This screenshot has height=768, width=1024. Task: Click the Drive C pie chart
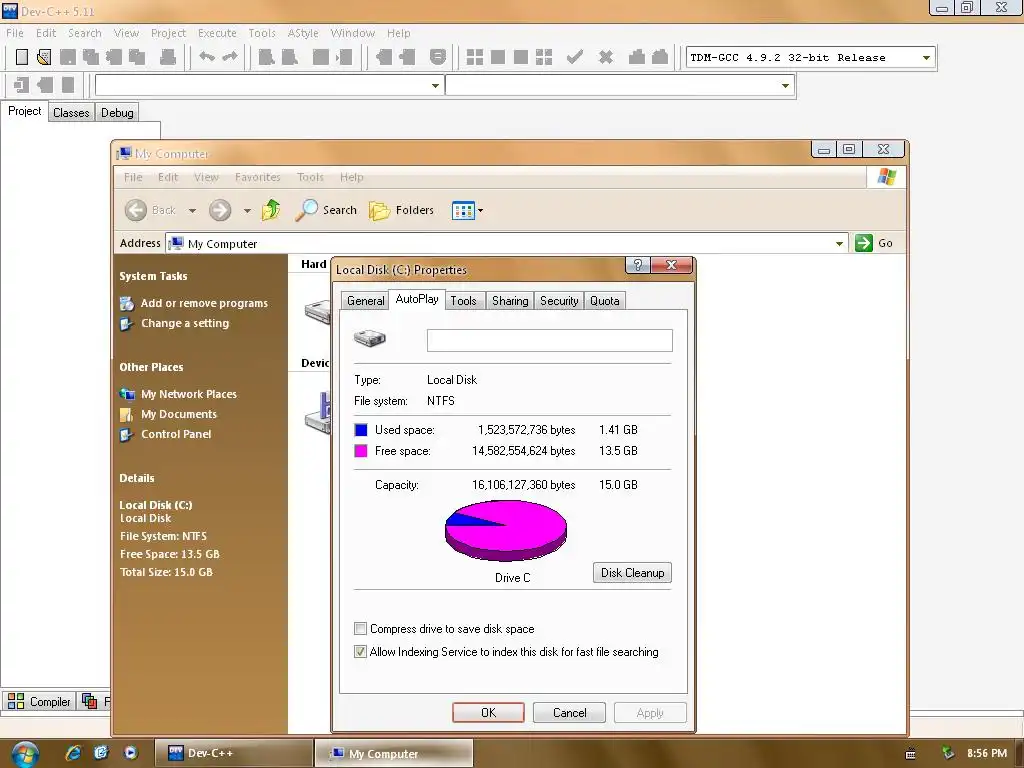pos(506,530)
